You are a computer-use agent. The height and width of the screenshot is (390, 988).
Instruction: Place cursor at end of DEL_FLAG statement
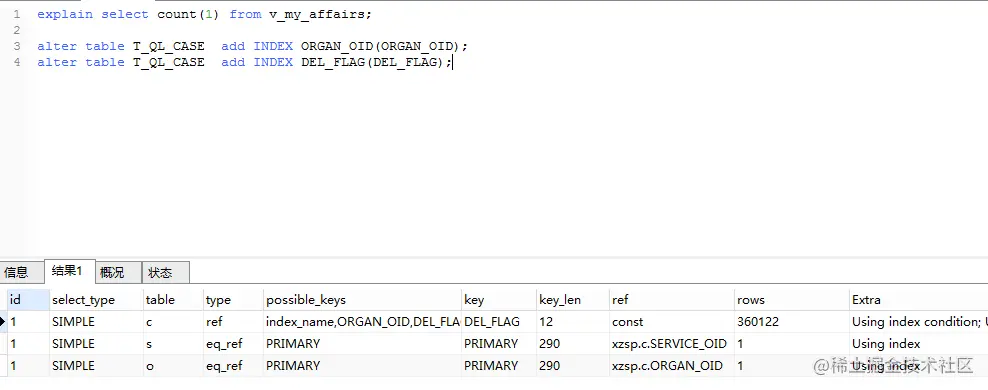pos(452,62)
